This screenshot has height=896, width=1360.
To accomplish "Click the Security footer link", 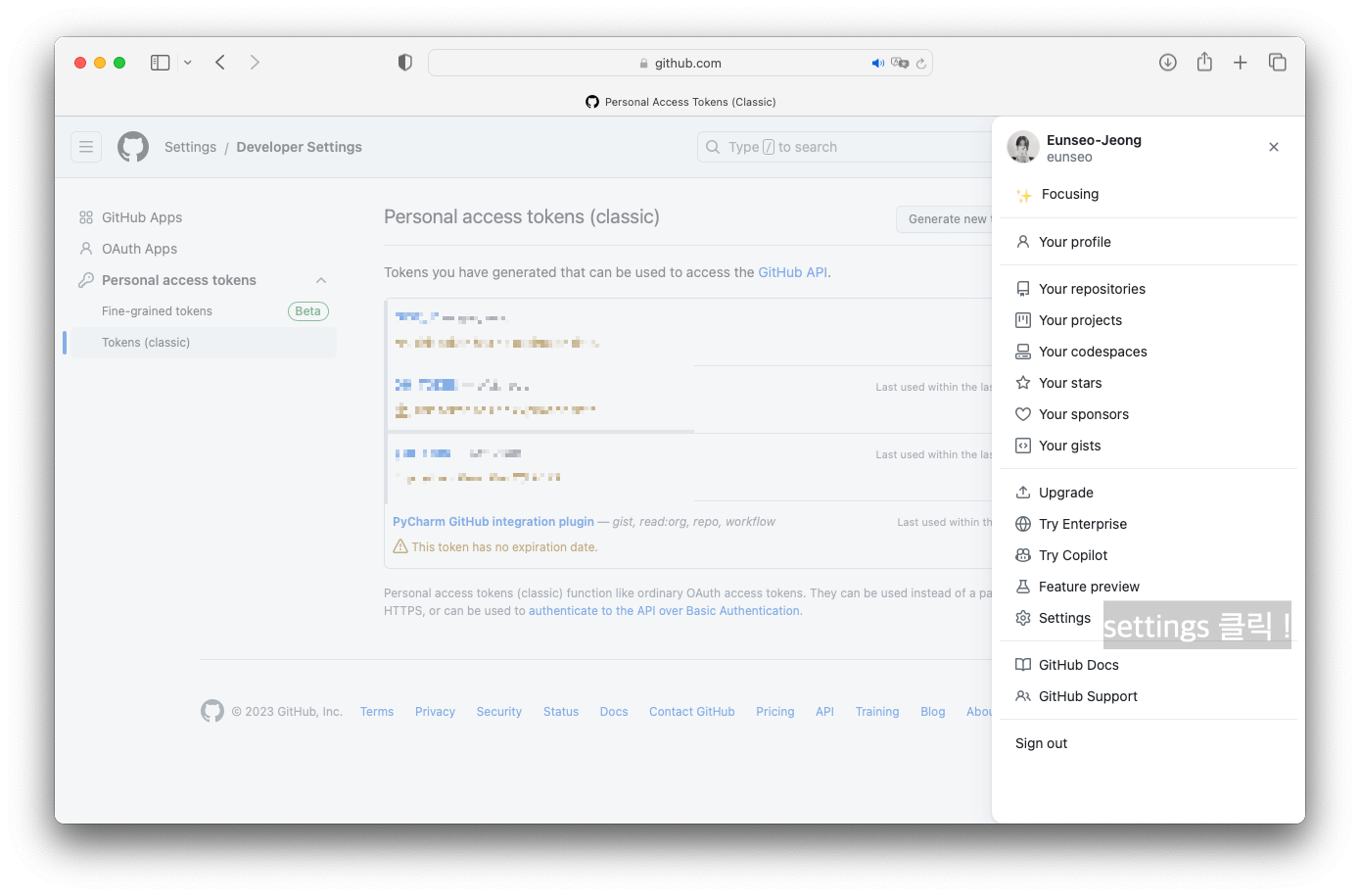I will [x=499, y=712].
